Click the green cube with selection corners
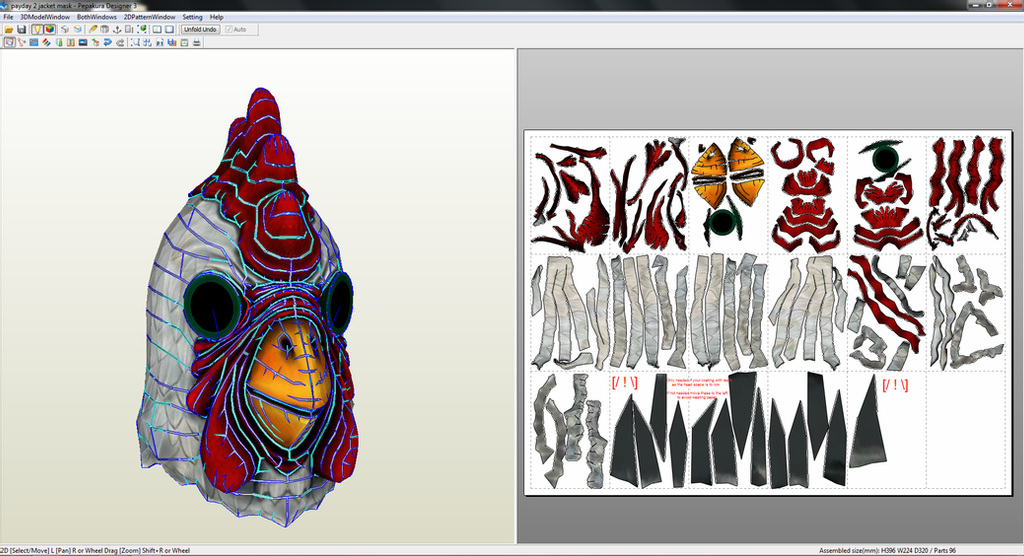 pos(142,29)
